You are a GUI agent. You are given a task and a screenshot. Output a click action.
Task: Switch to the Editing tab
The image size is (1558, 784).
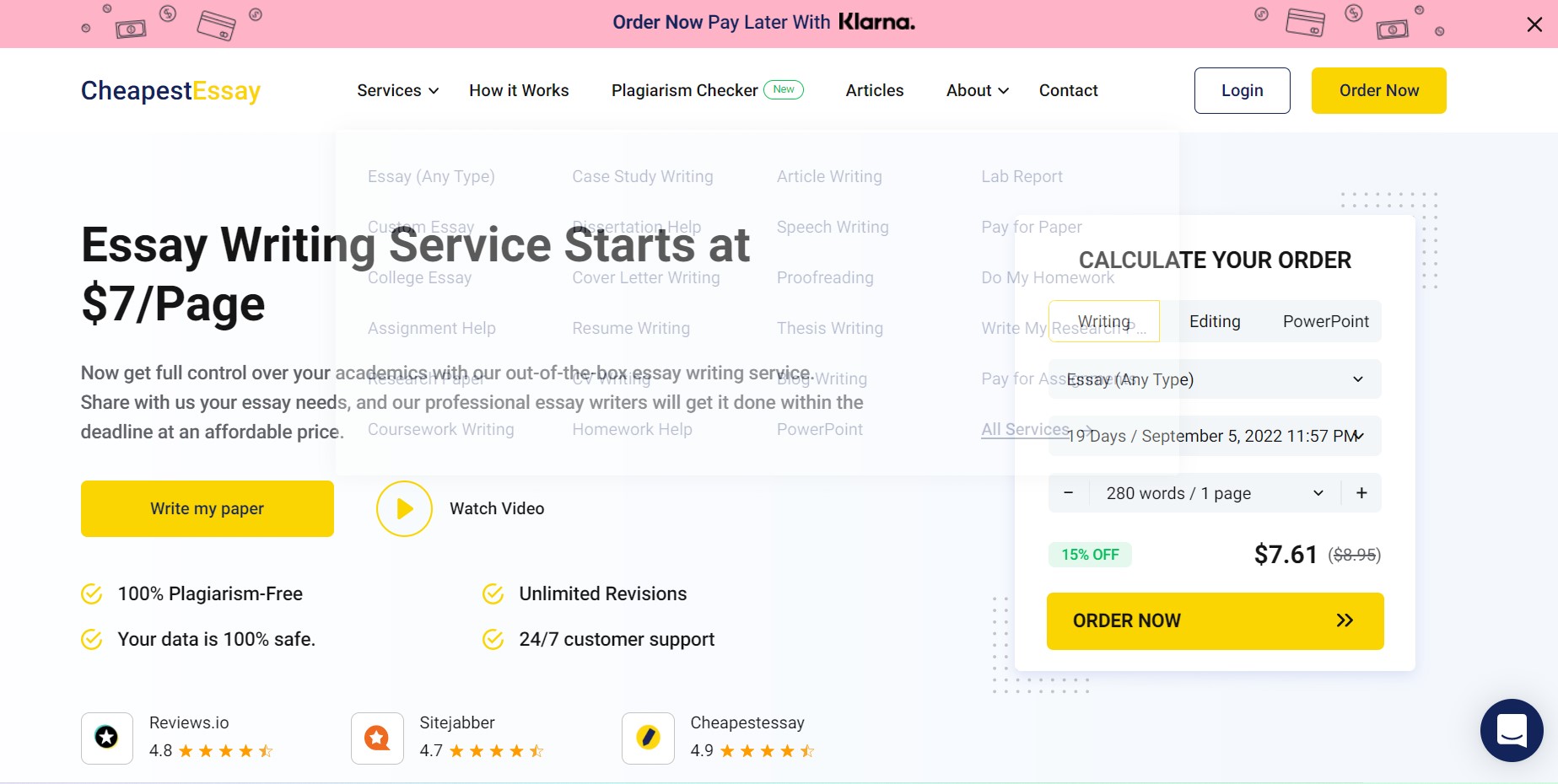click(1215, 321)
